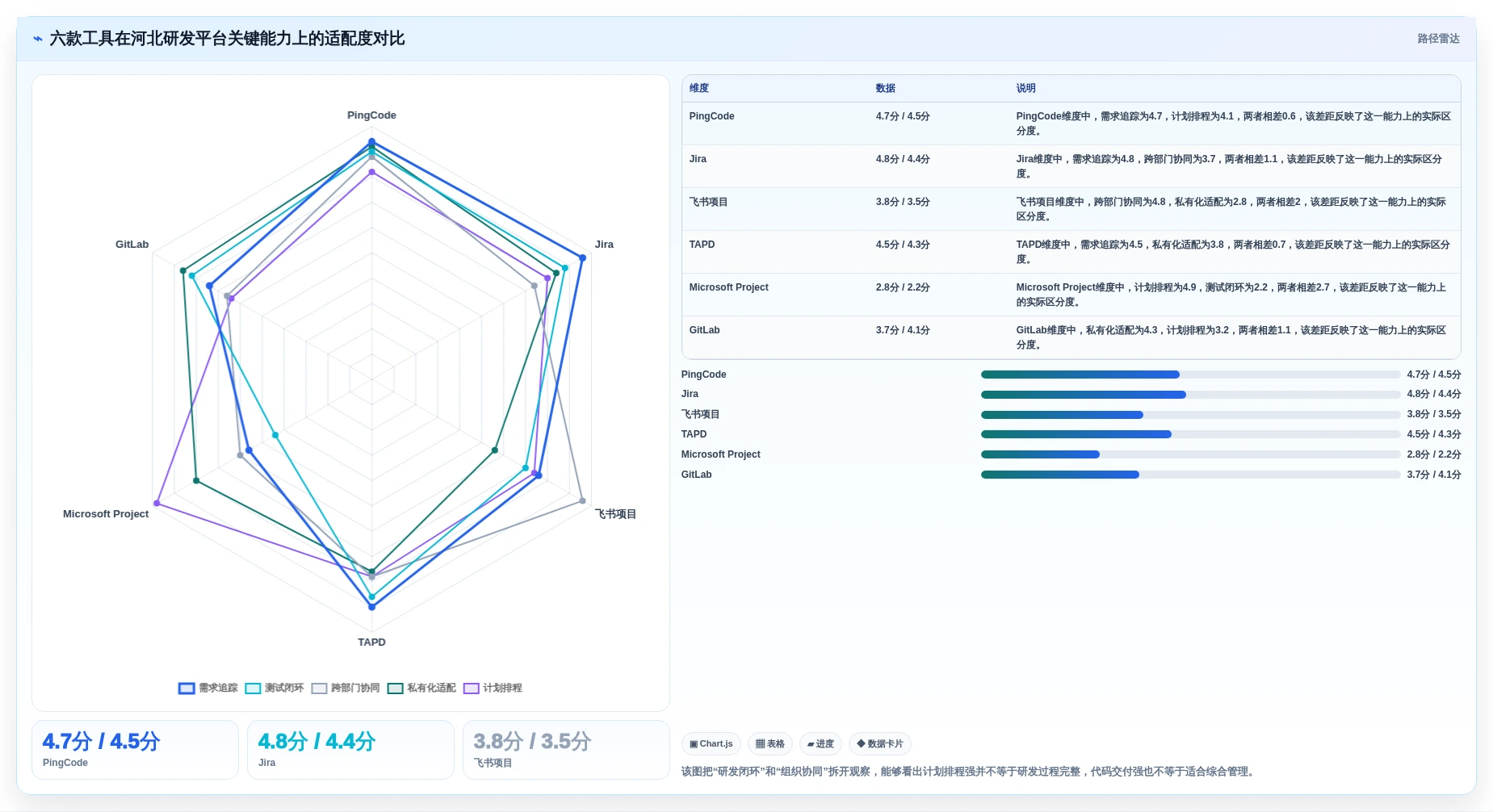The width and height of the screenshot is (1493, 812).
Task: Click the 2.8分 / 2.2分 table cell
Action: [903, 287]
